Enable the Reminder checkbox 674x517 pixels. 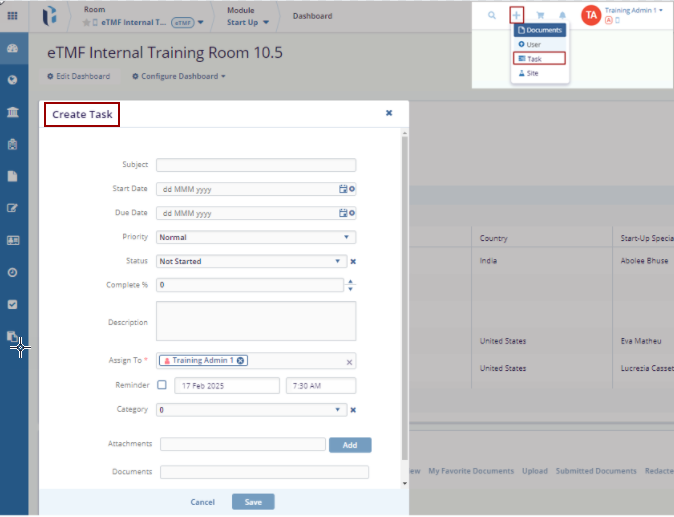point(162,385)
